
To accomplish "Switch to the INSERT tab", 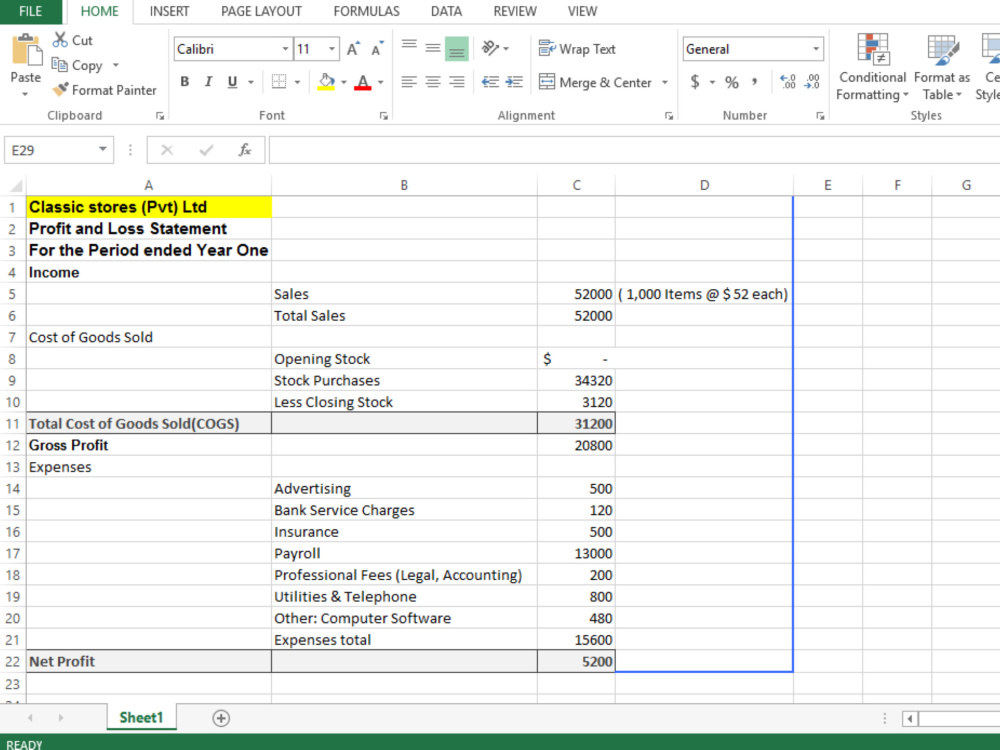I will [169, 11].
